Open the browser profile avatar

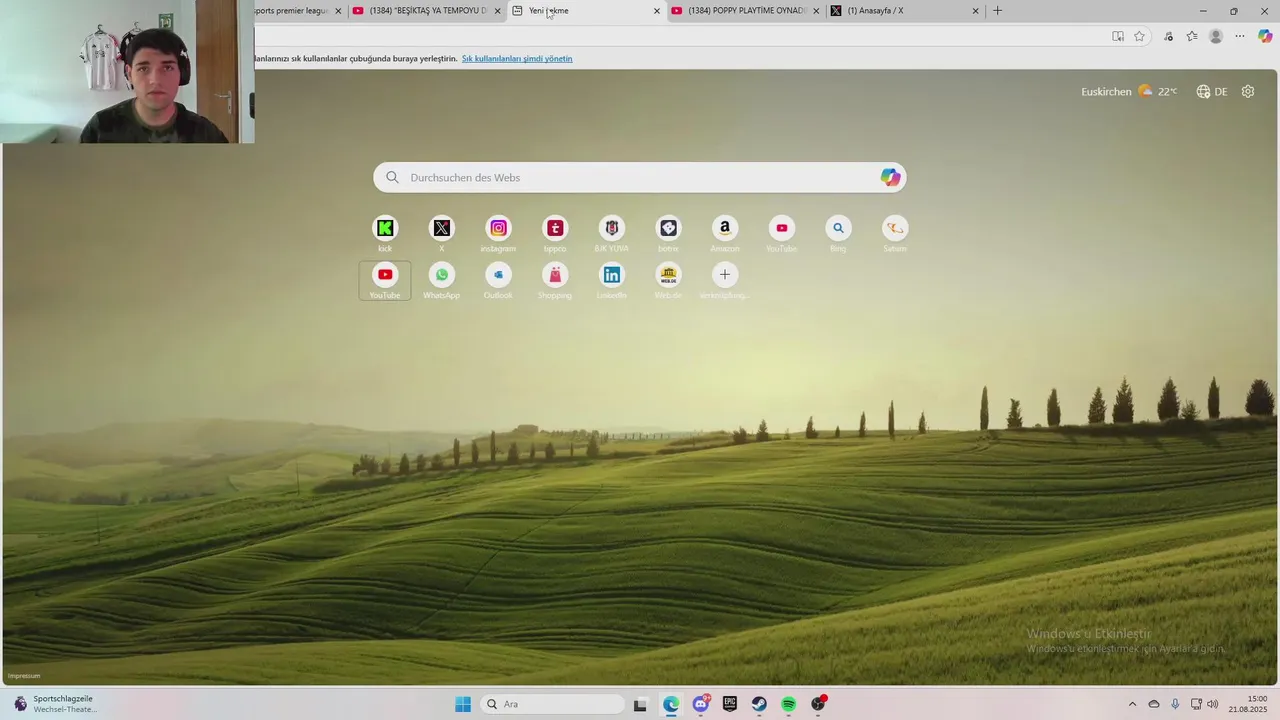click(x=1216, y=36)
